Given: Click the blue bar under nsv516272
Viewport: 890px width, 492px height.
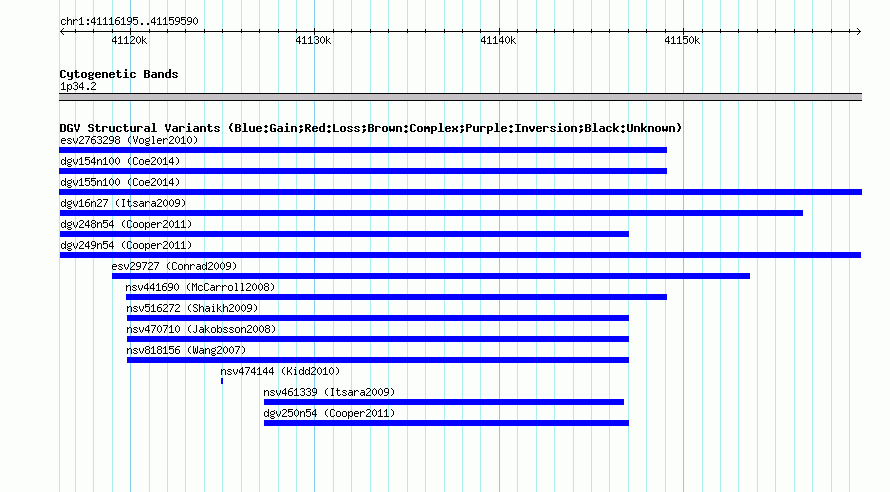Looking at the screenshot, I should tap(378, 318).
